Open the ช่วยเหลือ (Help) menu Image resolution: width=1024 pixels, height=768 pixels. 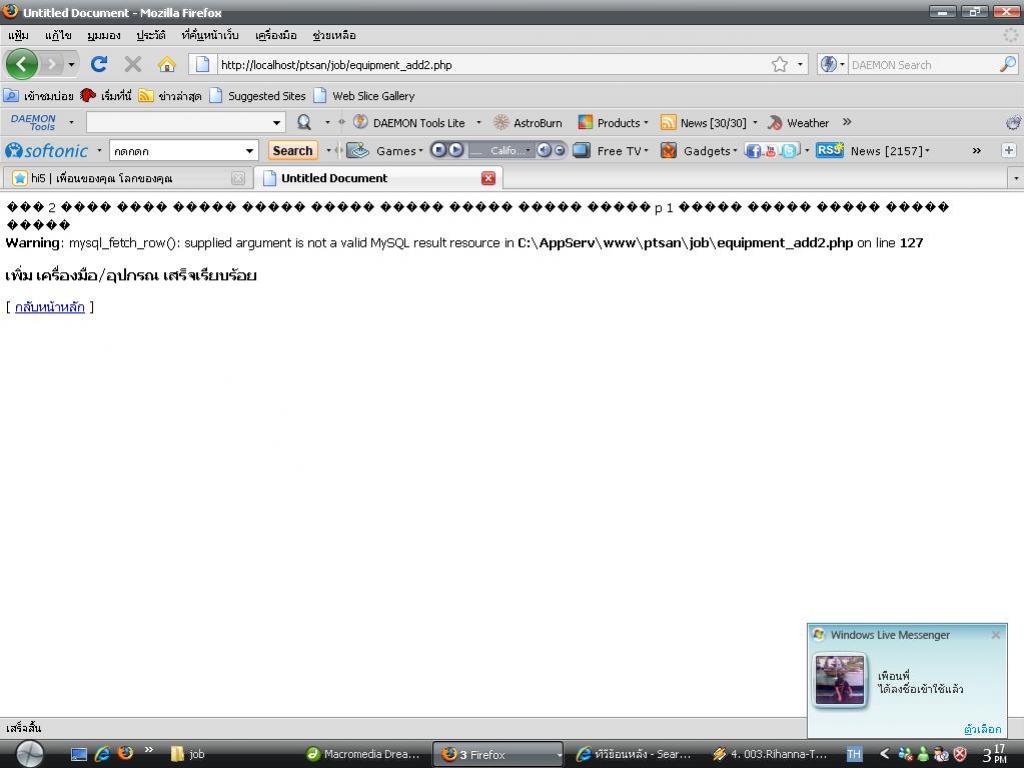tap(334, 35)
